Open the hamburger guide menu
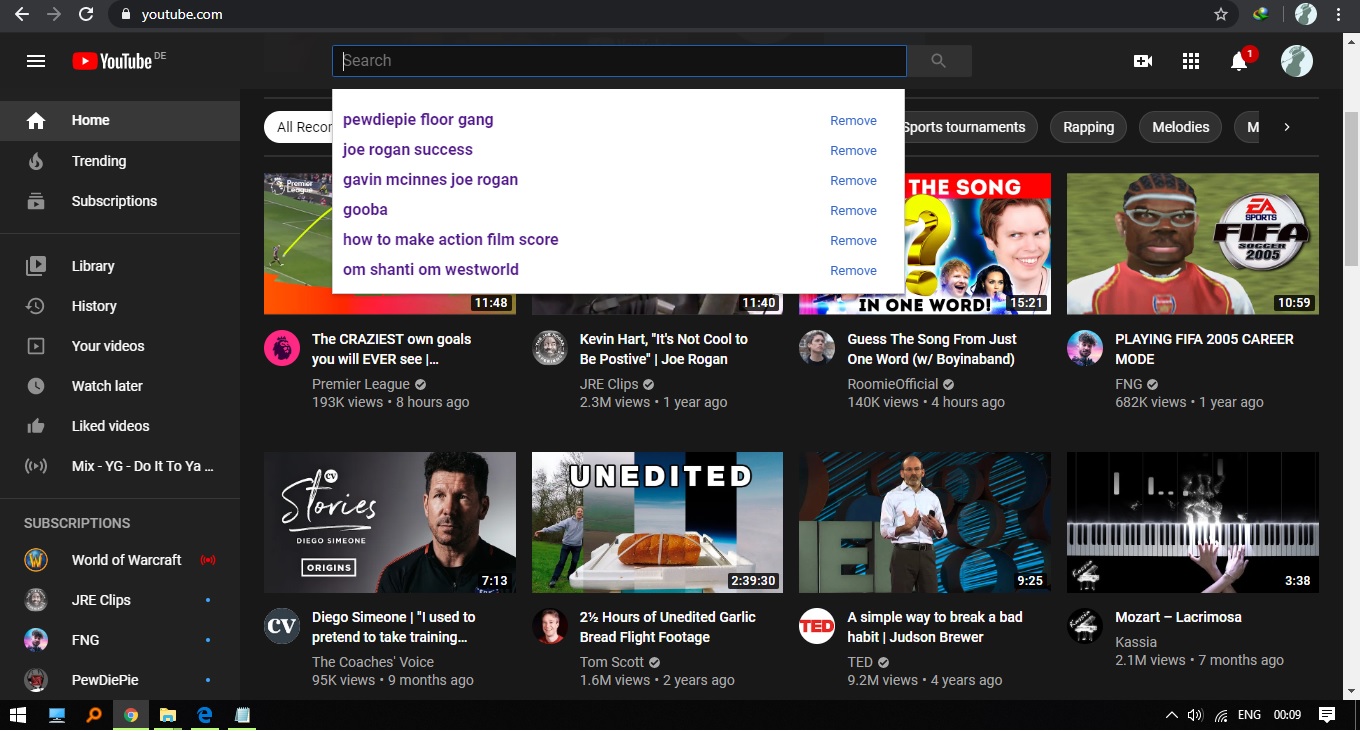The height and width of the screenshot is (731, 1360). click(x=36, y=61)
